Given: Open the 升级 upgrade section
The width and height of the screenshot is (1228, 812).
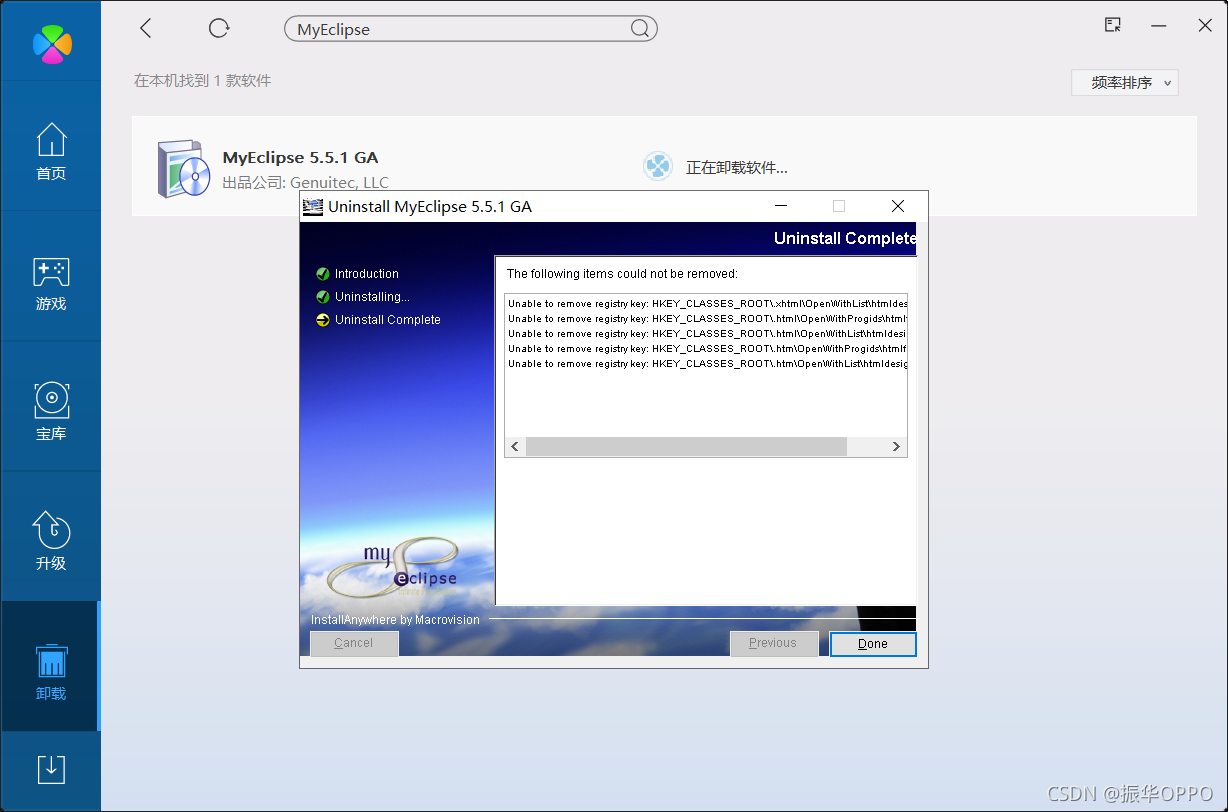Looking at the screenshot, I should point(51,541).
